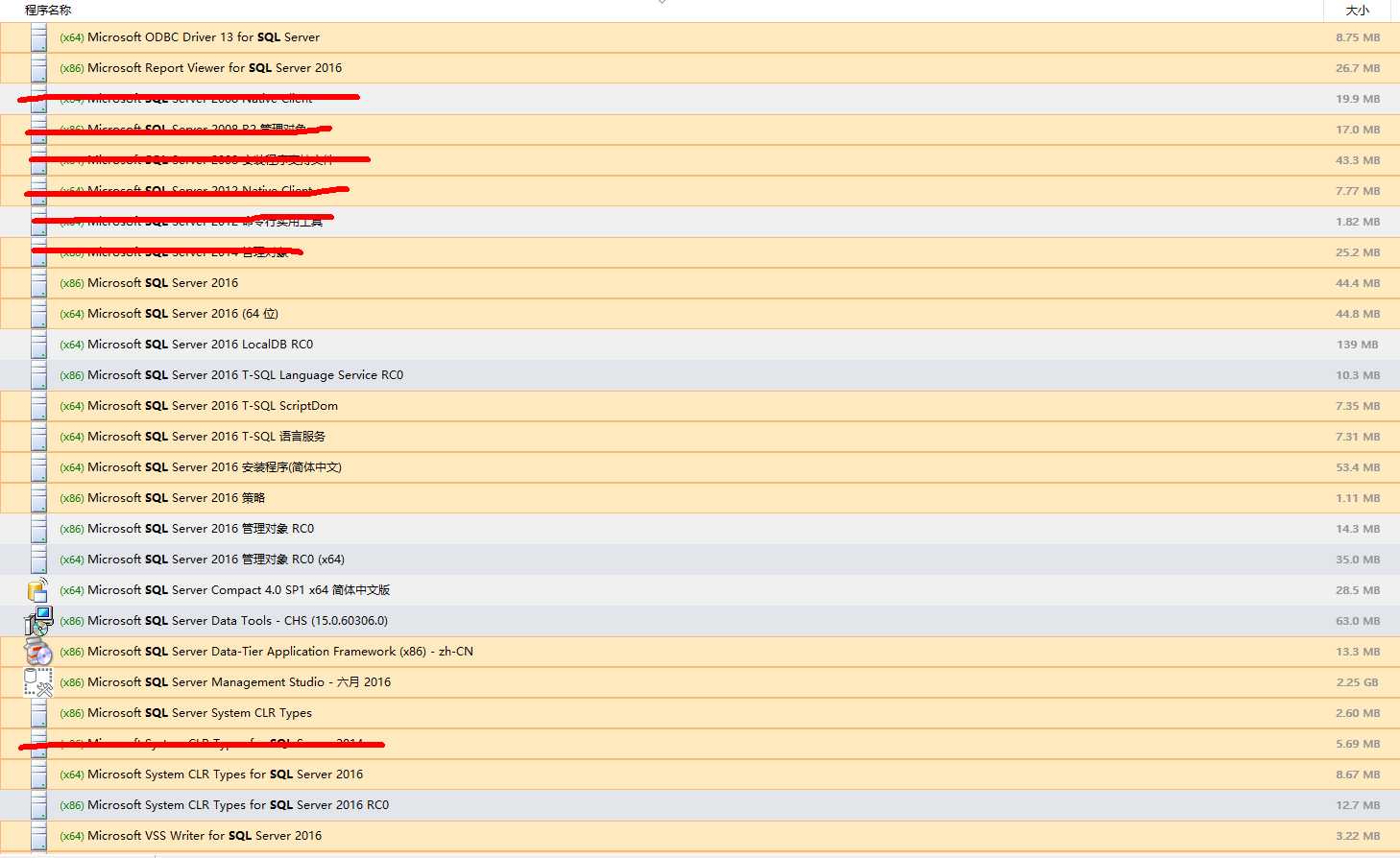Click icon of (x64) System CLR Types for SQL Server 2016

tap(38, 775)
